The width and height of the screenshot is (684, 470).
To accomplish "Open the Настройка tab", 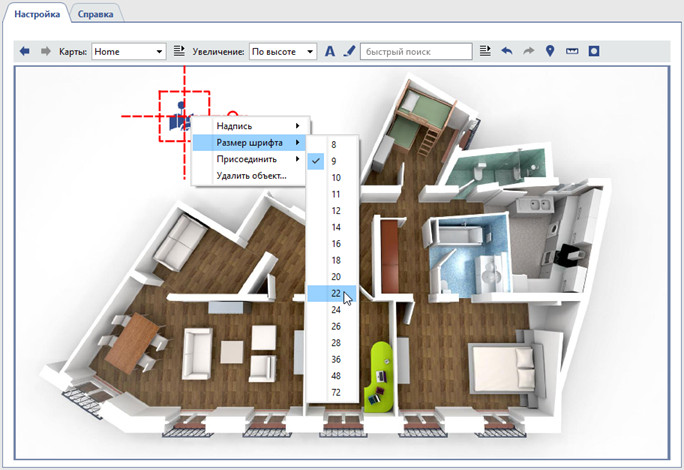I will (37, 15).
